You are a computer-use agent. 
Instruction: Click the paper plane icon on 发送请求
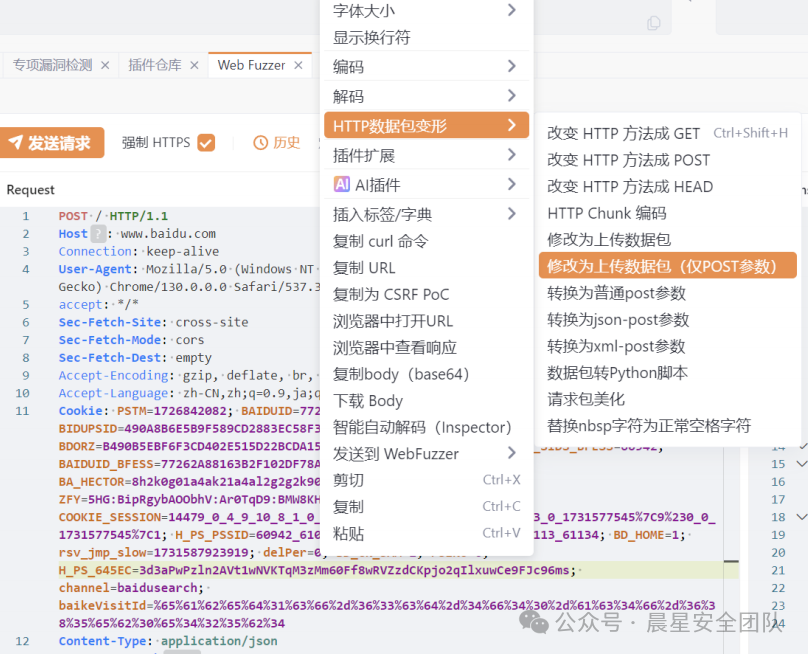(x=16, y=143)
